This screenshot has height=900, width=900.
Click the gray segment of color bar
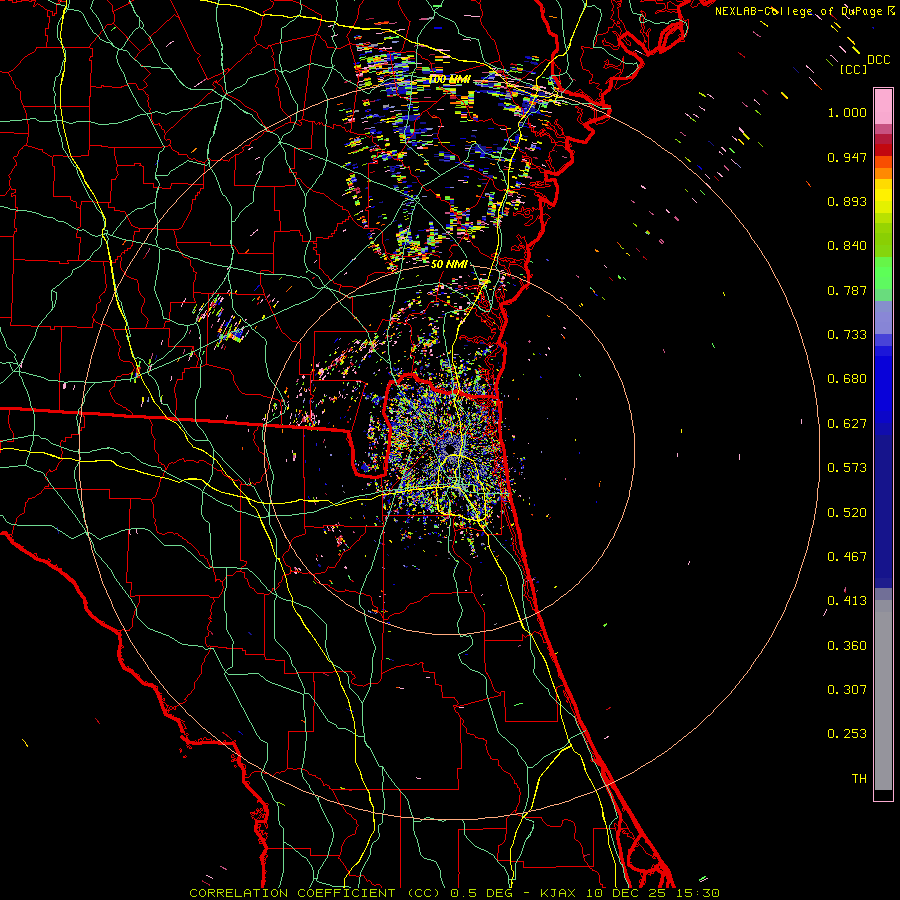883,695
